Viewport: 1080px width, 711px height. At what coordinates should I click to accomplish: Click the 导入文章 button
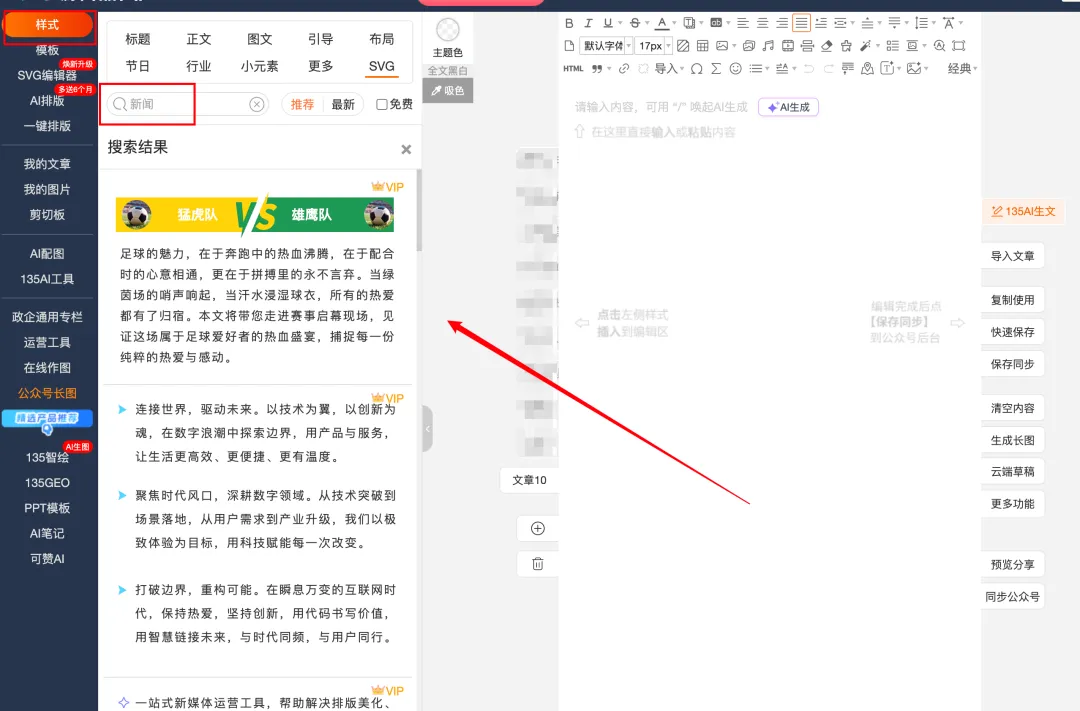click(1012, 256)
